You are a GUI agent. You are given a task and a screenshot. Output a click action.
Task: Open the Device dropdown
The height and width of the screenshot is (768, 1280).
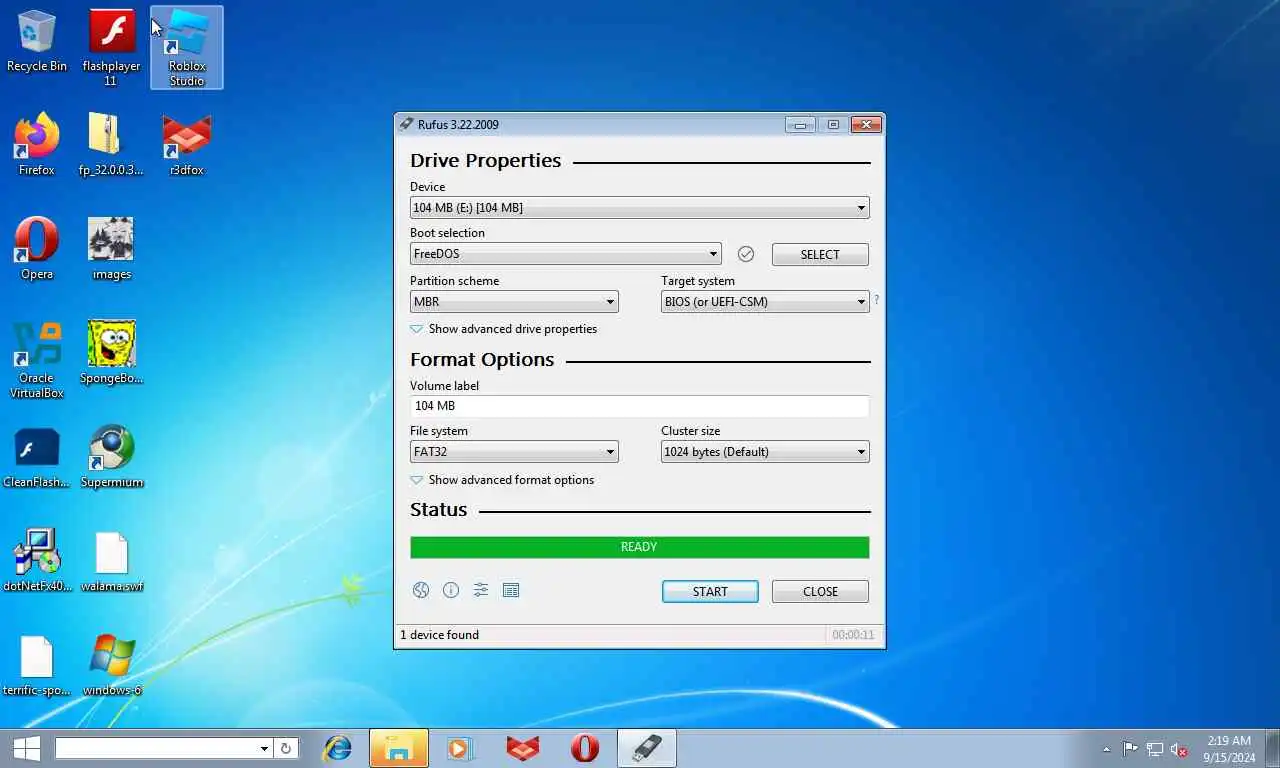639,208
